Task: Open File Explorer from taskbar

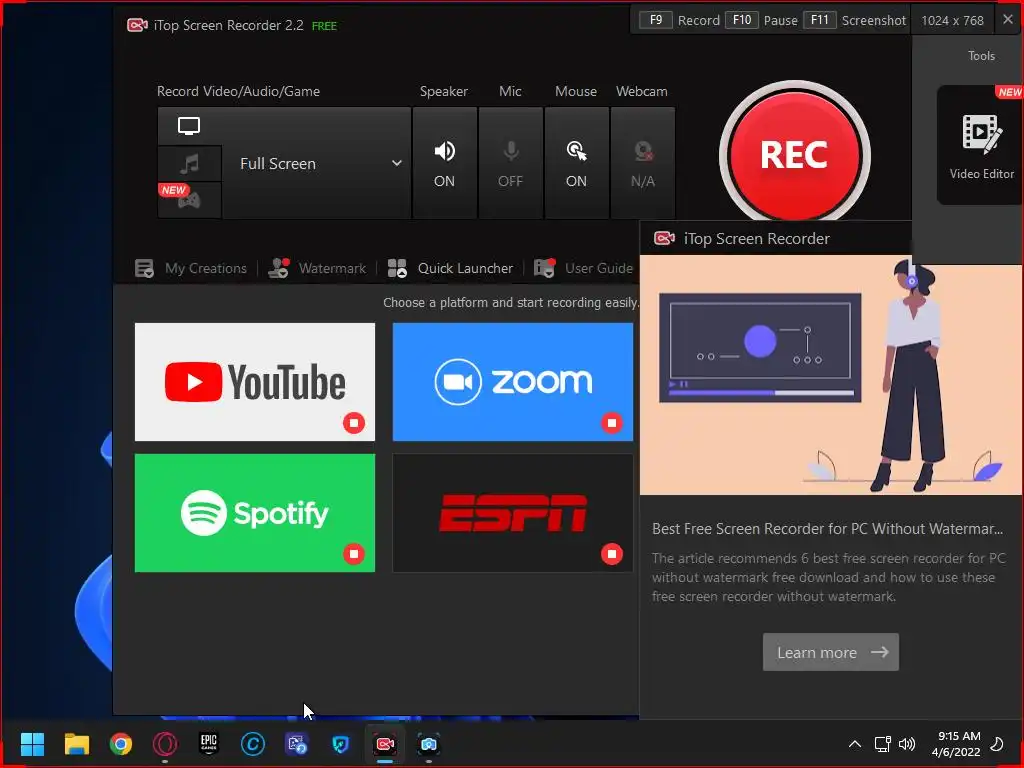Action: (76, 744)
